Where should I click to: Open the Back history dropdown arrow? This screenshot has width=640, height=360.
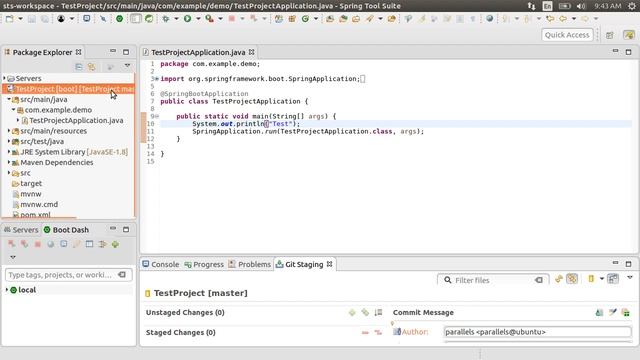coord(574,19)
